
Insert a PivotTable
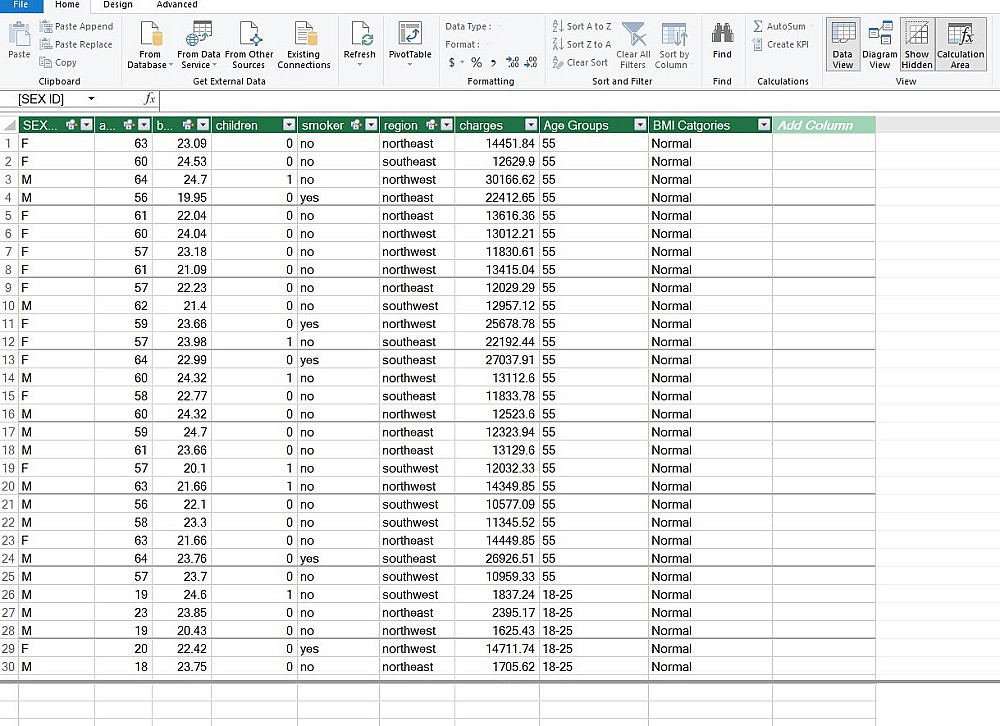[x=410, y=42]
